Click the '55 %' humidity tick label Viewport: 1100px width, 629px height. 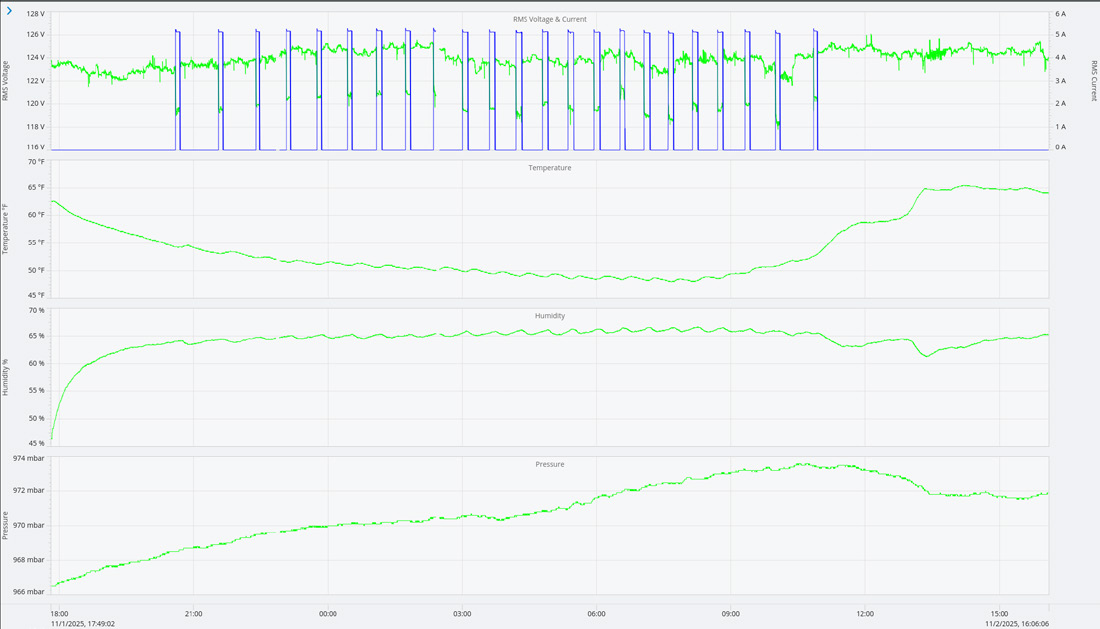pos(36,391)
